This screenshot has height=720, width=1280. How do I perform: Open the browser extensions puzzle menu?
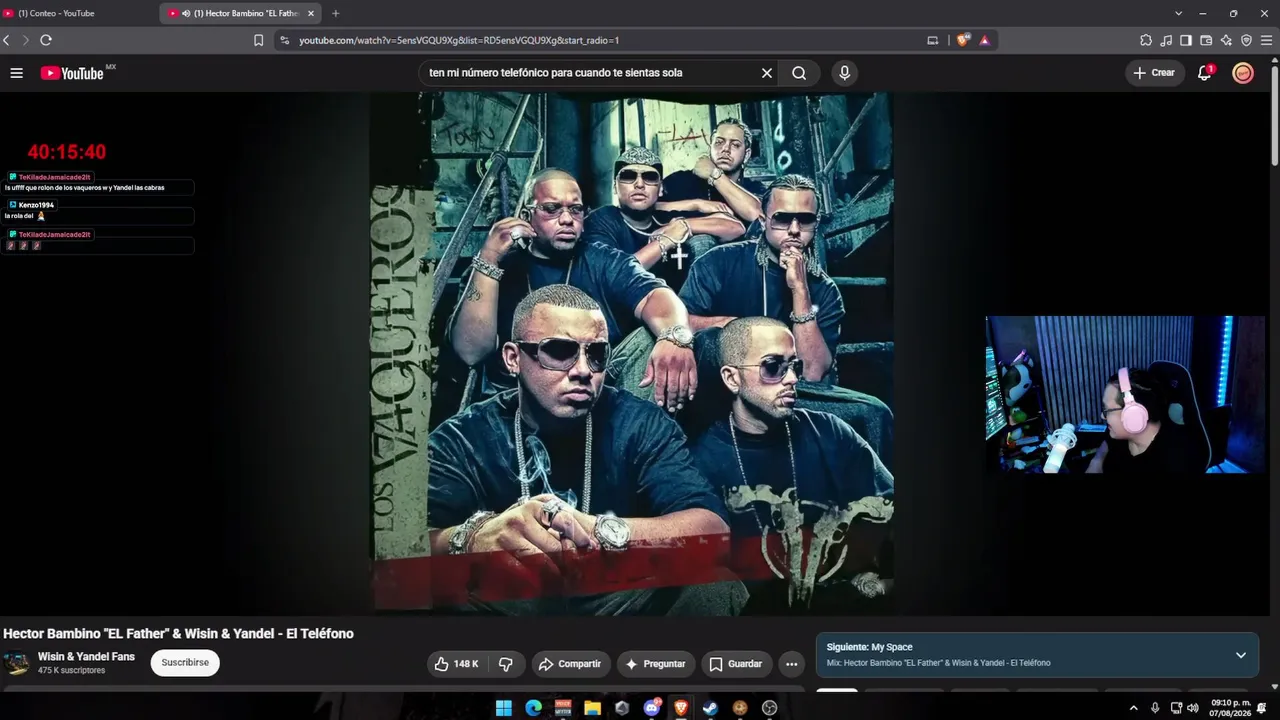[x=1146, y=40]
